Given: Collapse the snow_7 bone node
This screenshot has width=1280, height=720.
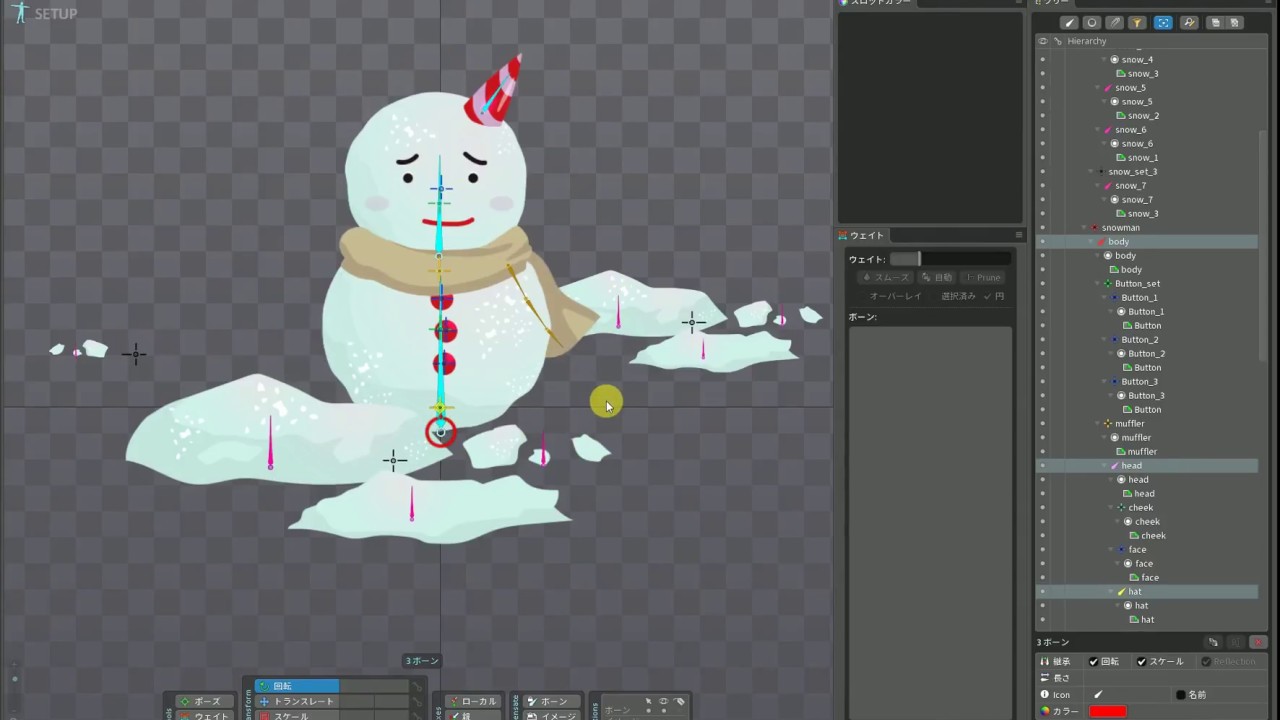Looking at the screenshot, I should coord(1098,185).
